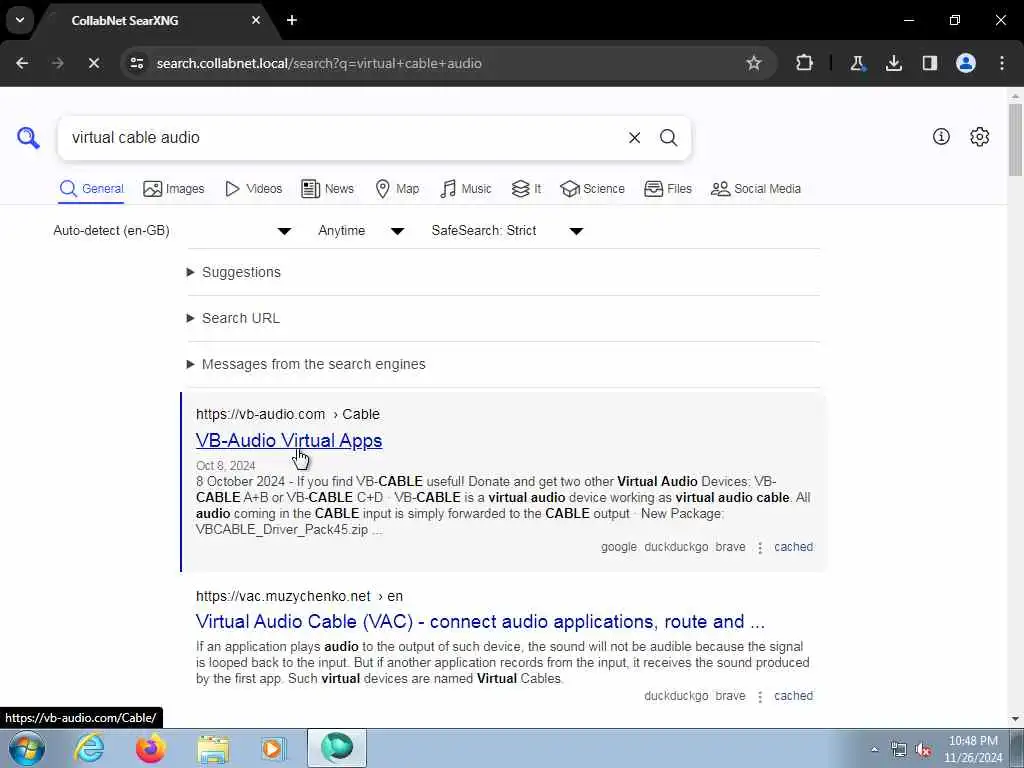The height and width of the screenshot is (768, 1024).
Task: Open the Anytime time range dropdown
Action: [361, 231]
